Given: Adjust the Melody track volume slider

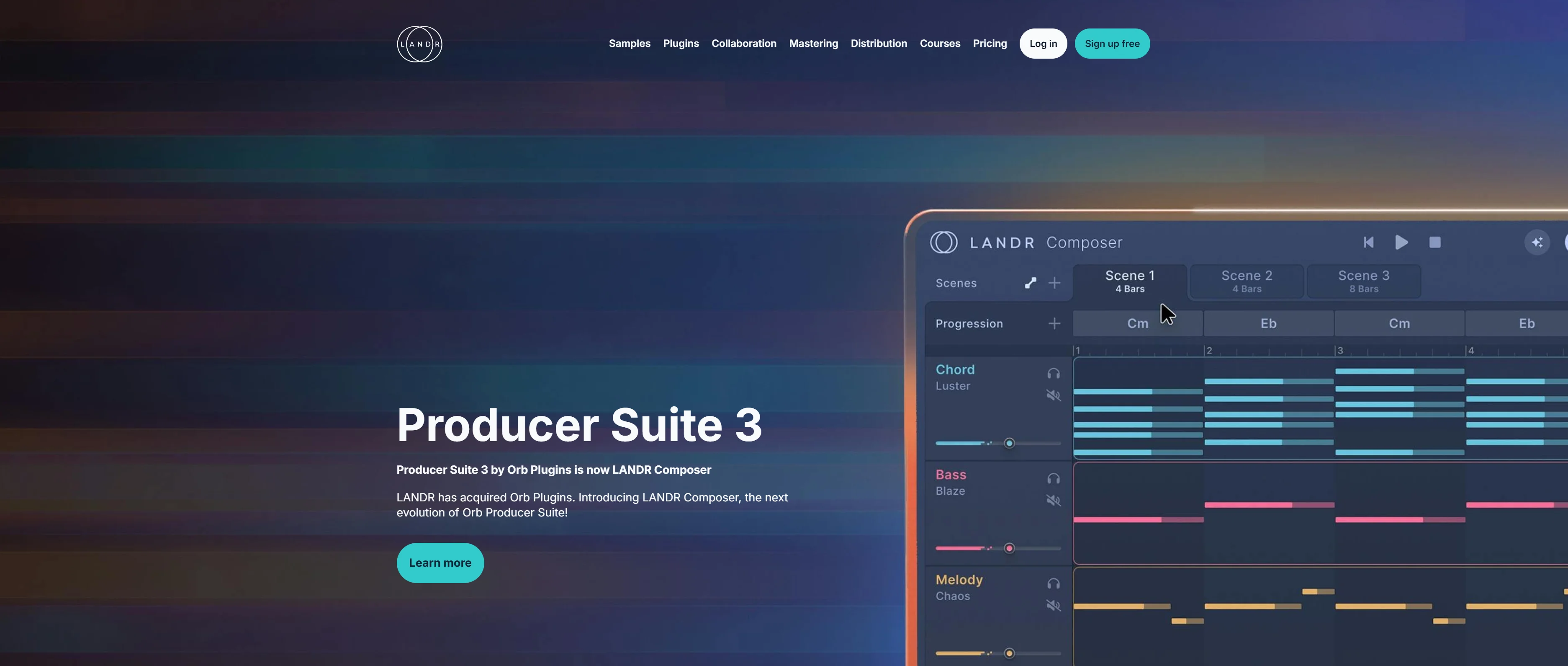Looking at the screenshot, I should point(997,653).
